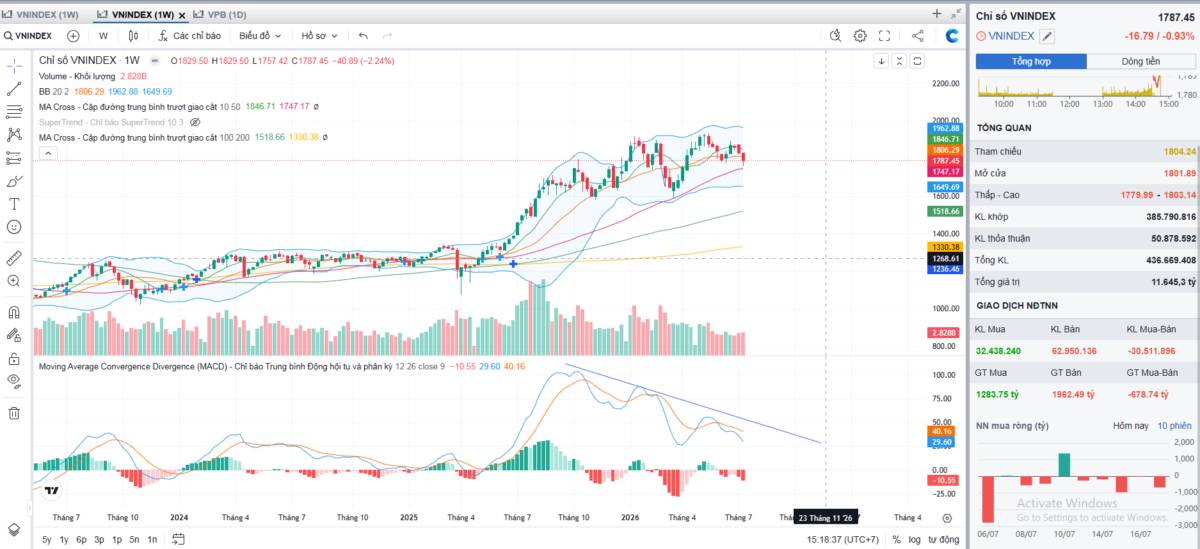This screenshot has width=1200, height=549.
Task: Set chart range to 6p
Action: (x=81, y=539)
